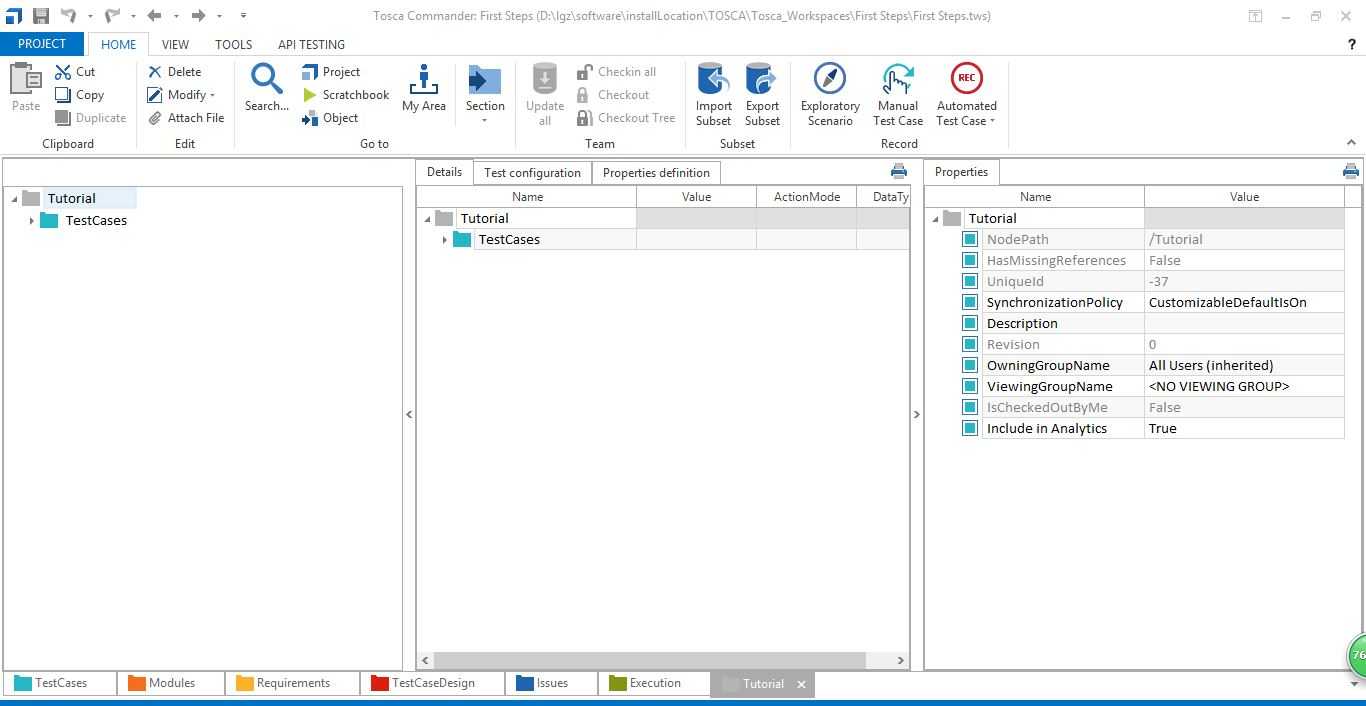The image size is (1366, 706).
Task: Click the Redo arrow icon
Action: 112,15
